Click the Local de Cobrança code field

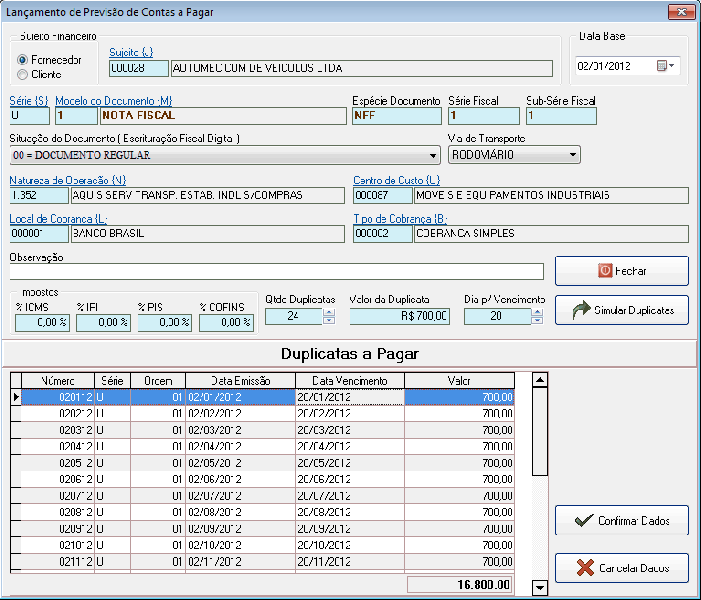39,234
